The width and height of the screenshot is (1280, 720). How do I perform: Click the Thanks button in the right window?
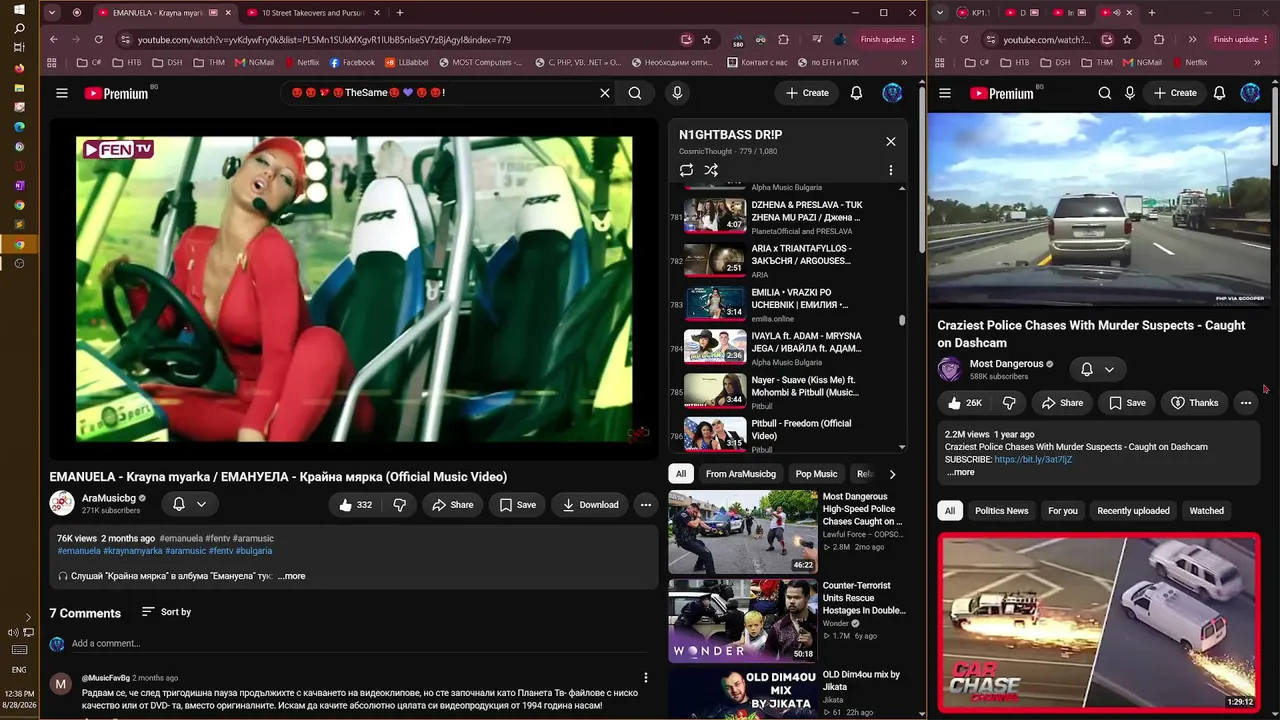coord(1194,403)
